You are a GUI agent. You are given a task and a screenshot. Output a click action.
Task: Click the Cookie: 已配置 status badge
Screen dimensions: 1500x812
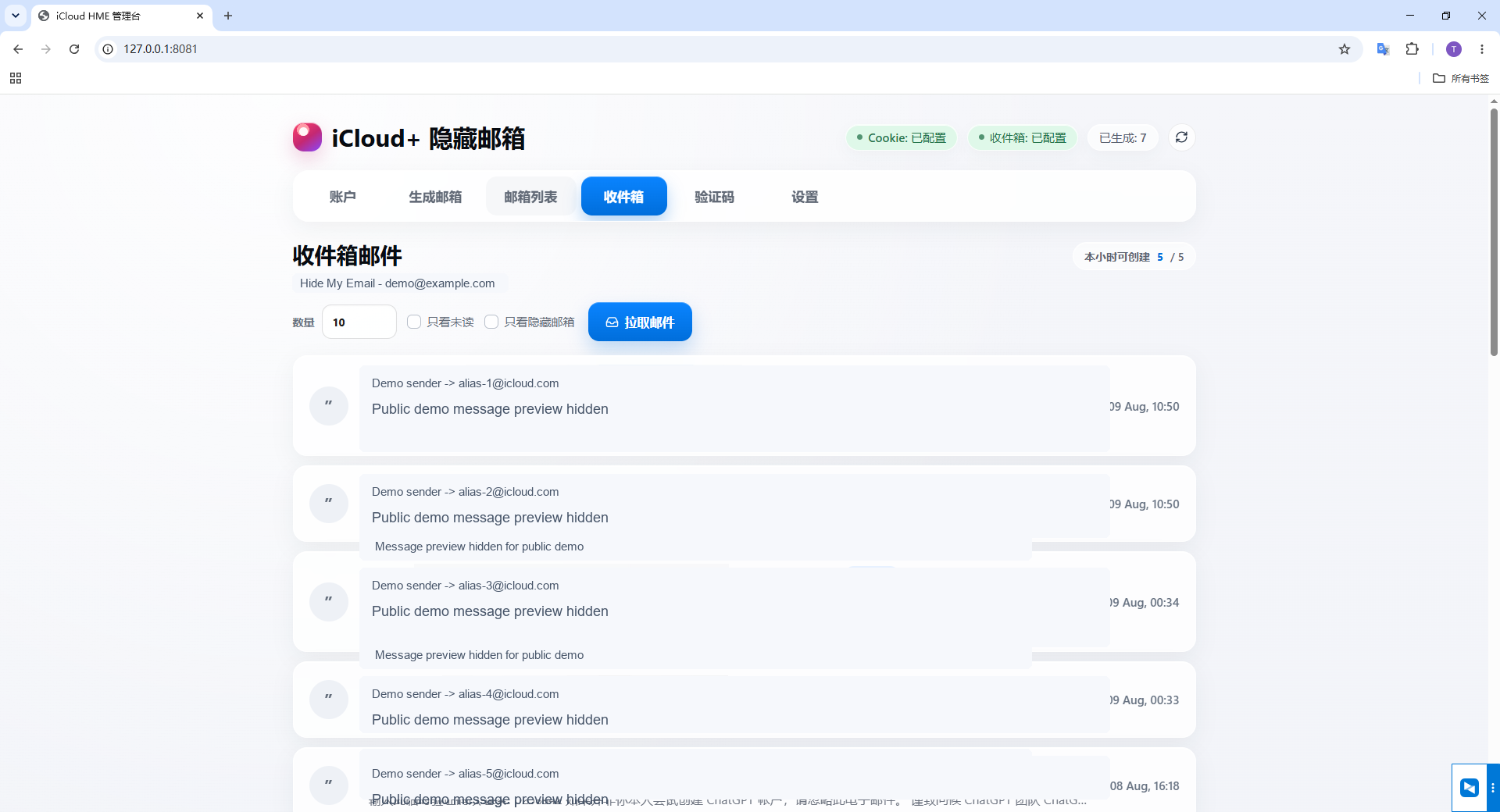coord(902,137)
